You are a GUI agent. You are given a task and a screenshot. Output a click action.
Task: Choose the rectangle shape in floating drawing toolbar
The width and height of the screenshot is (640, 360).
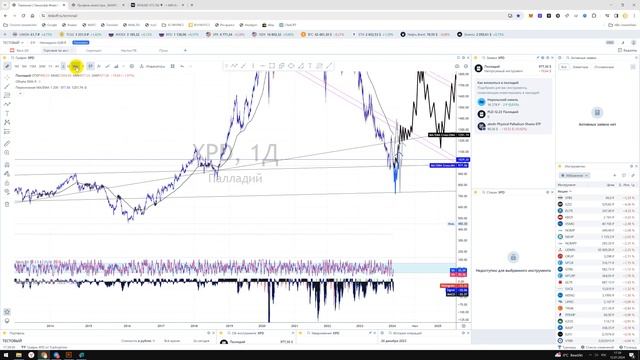(x=272, y=66)
